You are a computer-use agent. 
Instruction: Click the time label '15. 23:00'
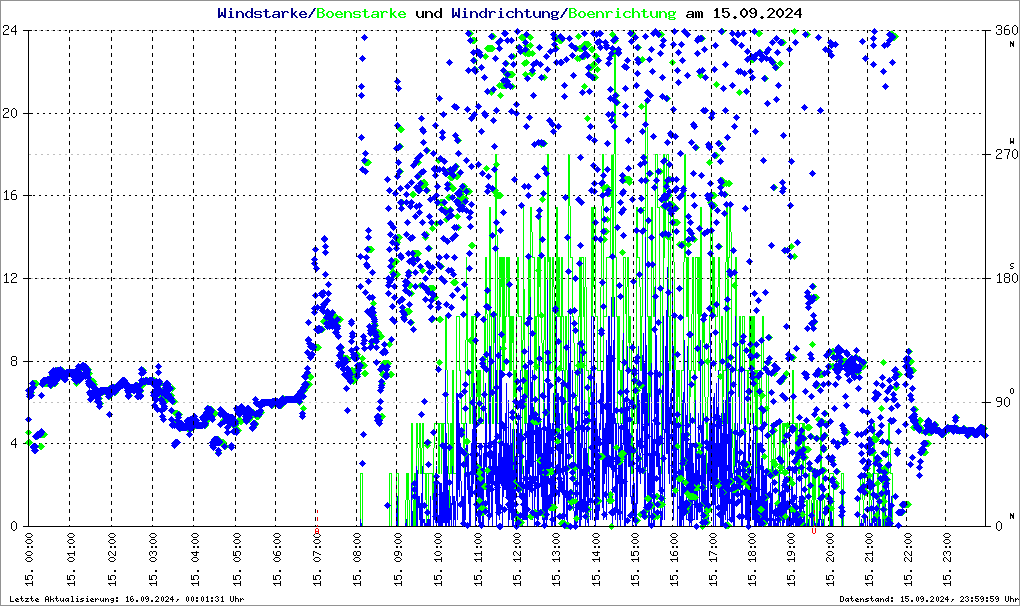[946, 559]
